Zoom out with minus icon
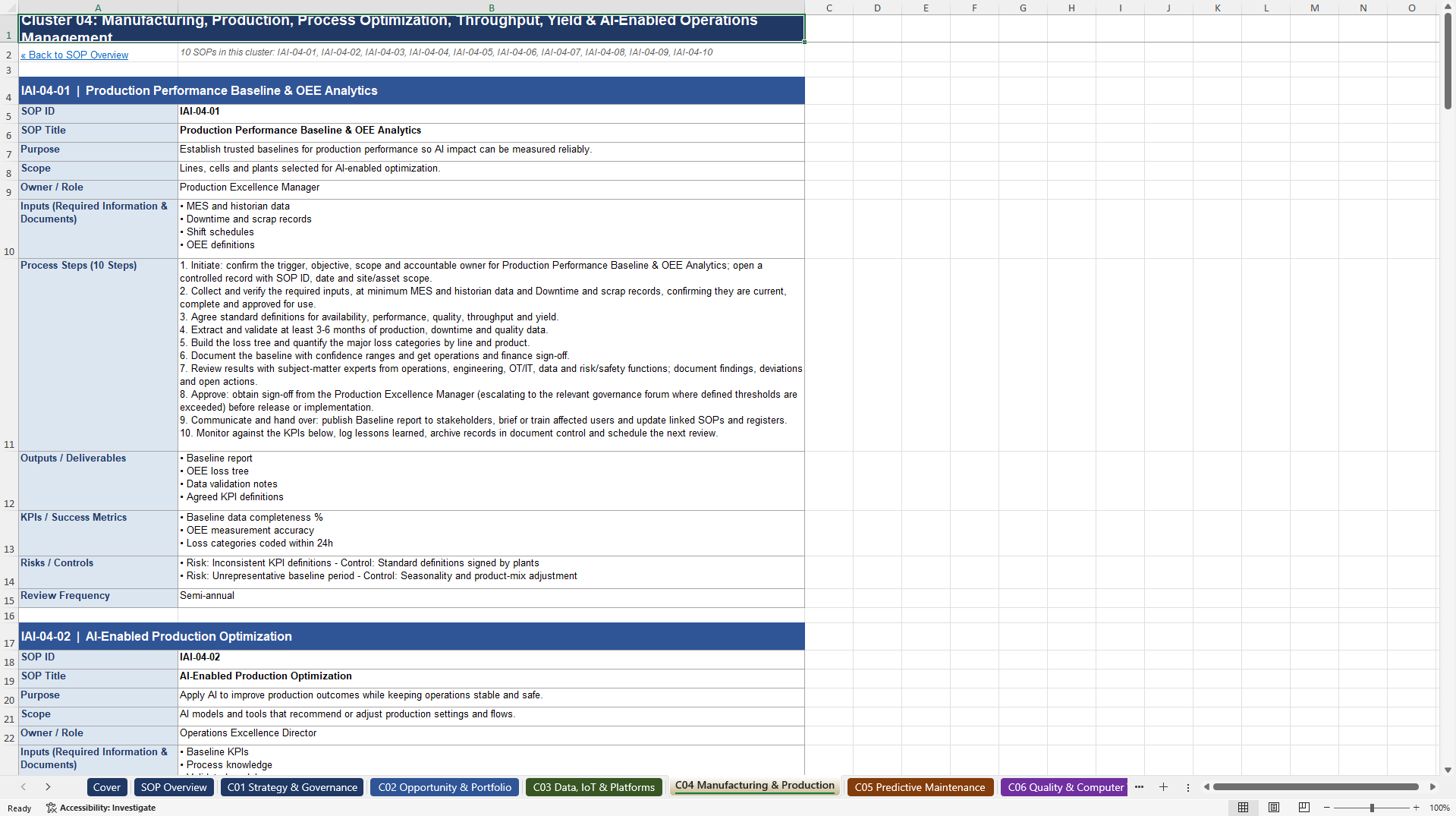Screen dimensions: 1456x816 click(x=1327, y=808)
